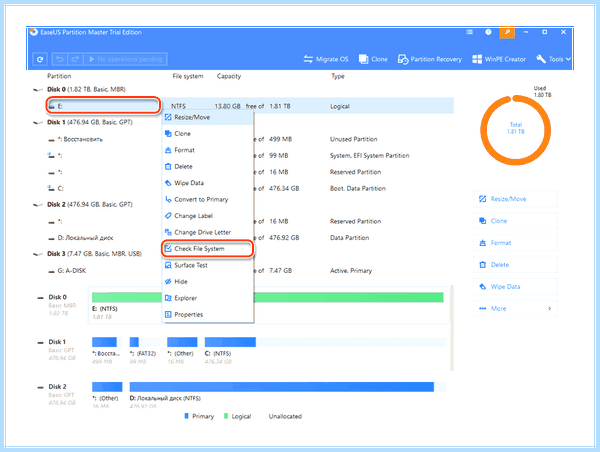Click the Capacity column header

(229, 76)
